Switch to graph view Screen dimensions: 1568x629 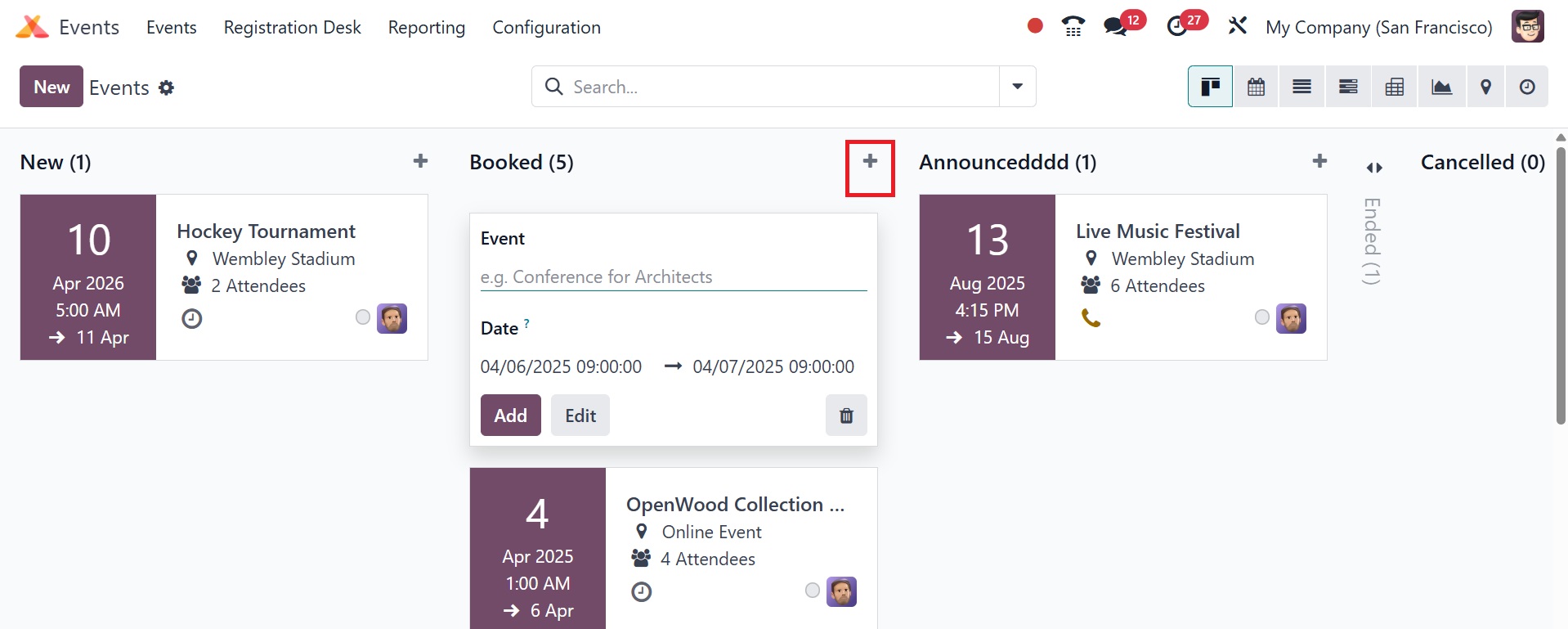click(1441, 87)
